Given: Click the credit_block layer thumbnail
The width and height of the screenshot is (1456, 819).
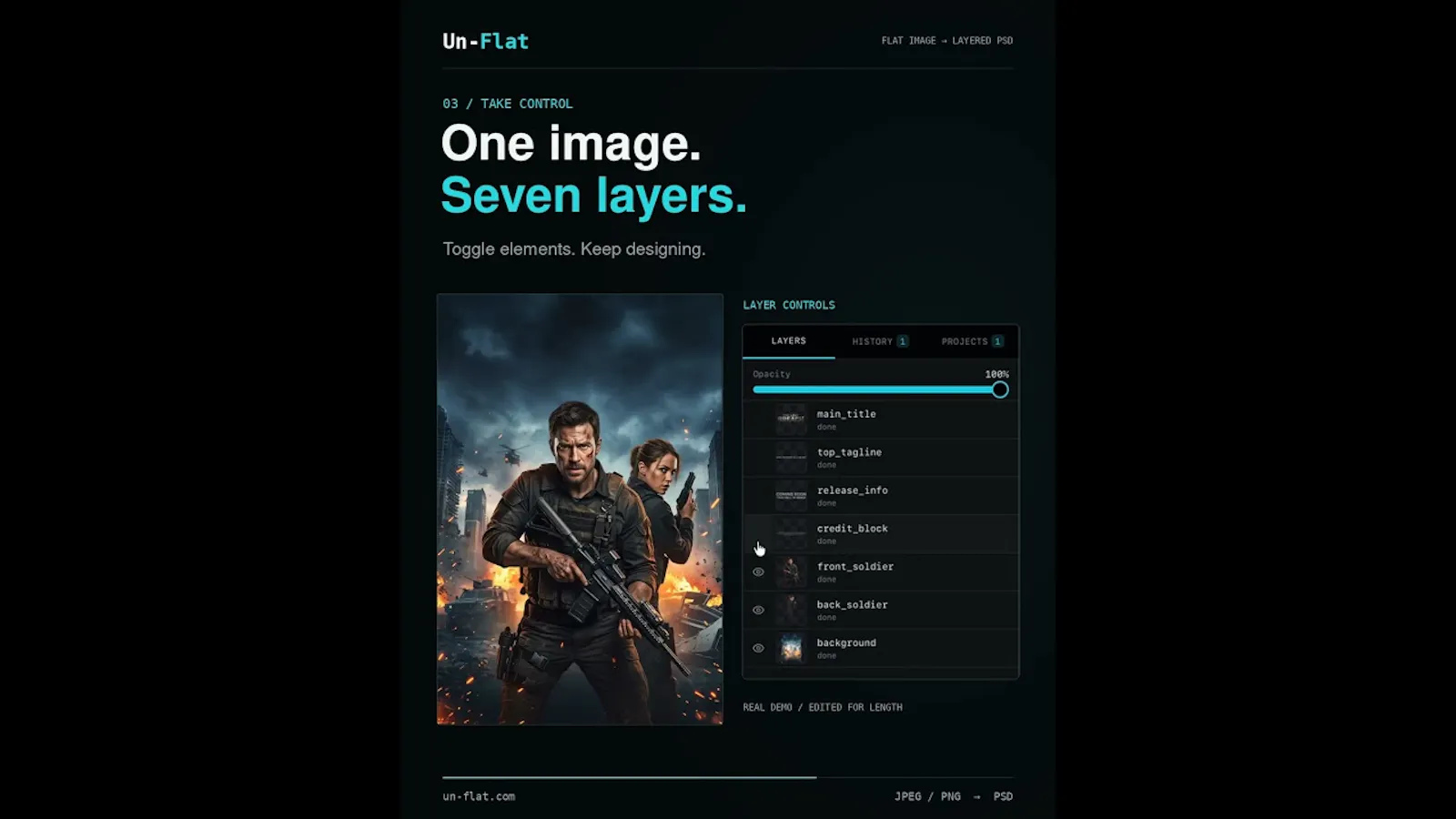Looking at the screenshot, I should point(791,534).
